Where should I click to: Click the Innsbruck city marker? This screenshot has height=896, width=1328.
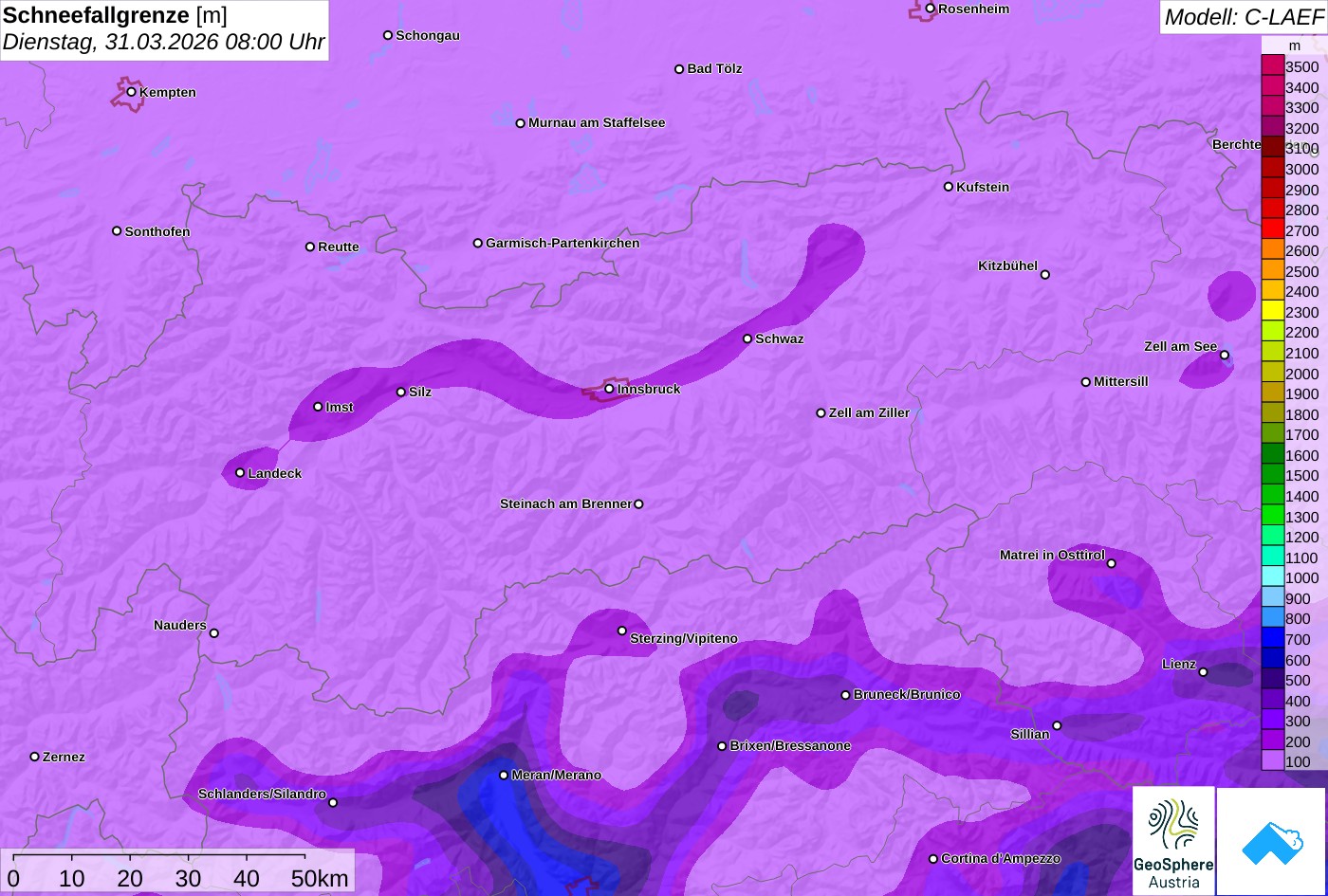click(x=609, y=389)
